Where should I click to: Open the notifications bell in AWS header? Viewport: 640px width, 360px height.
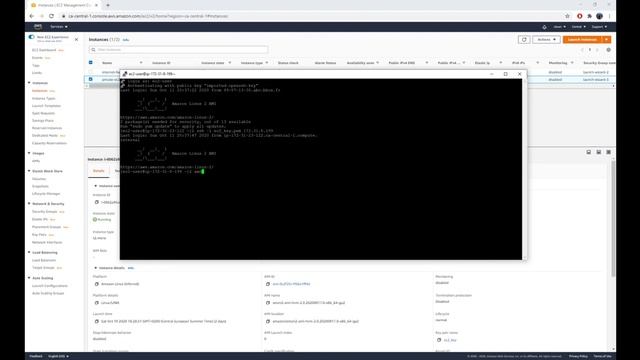(x=544, y=27)
